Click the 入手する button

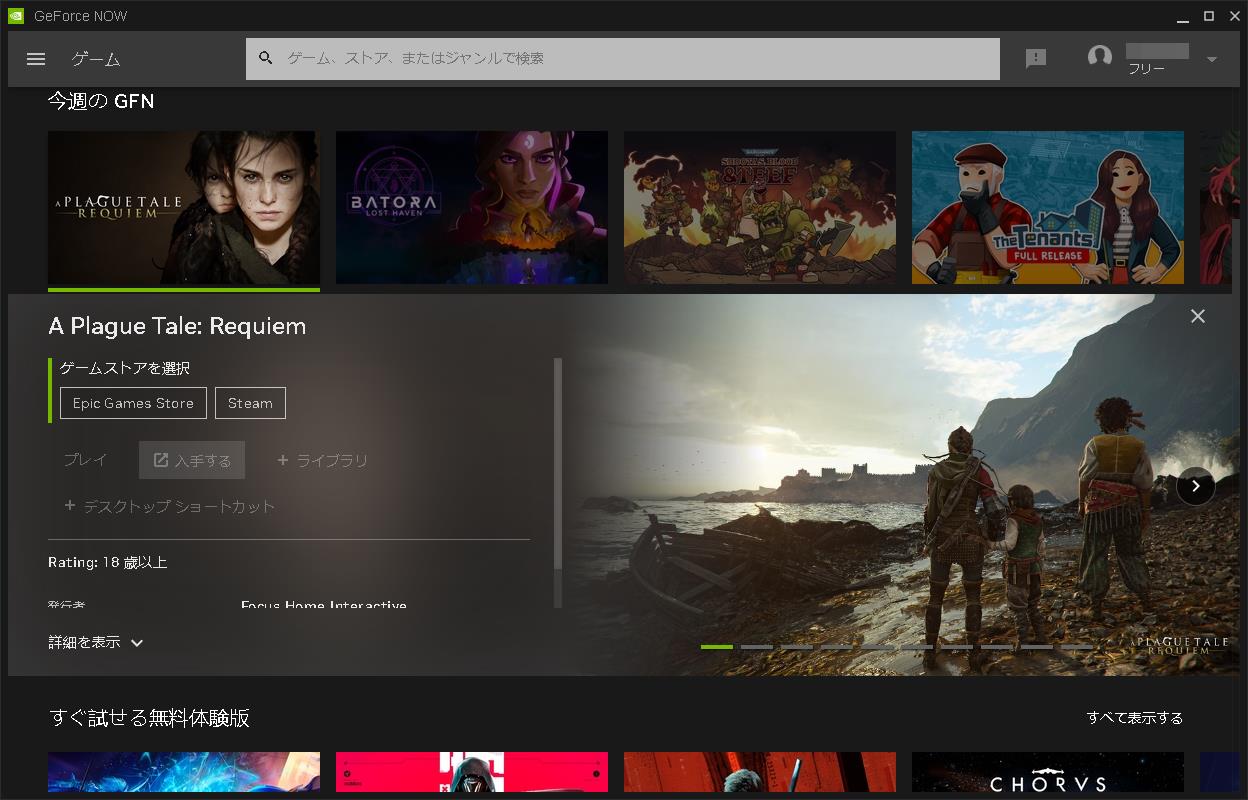click(192, 459)
